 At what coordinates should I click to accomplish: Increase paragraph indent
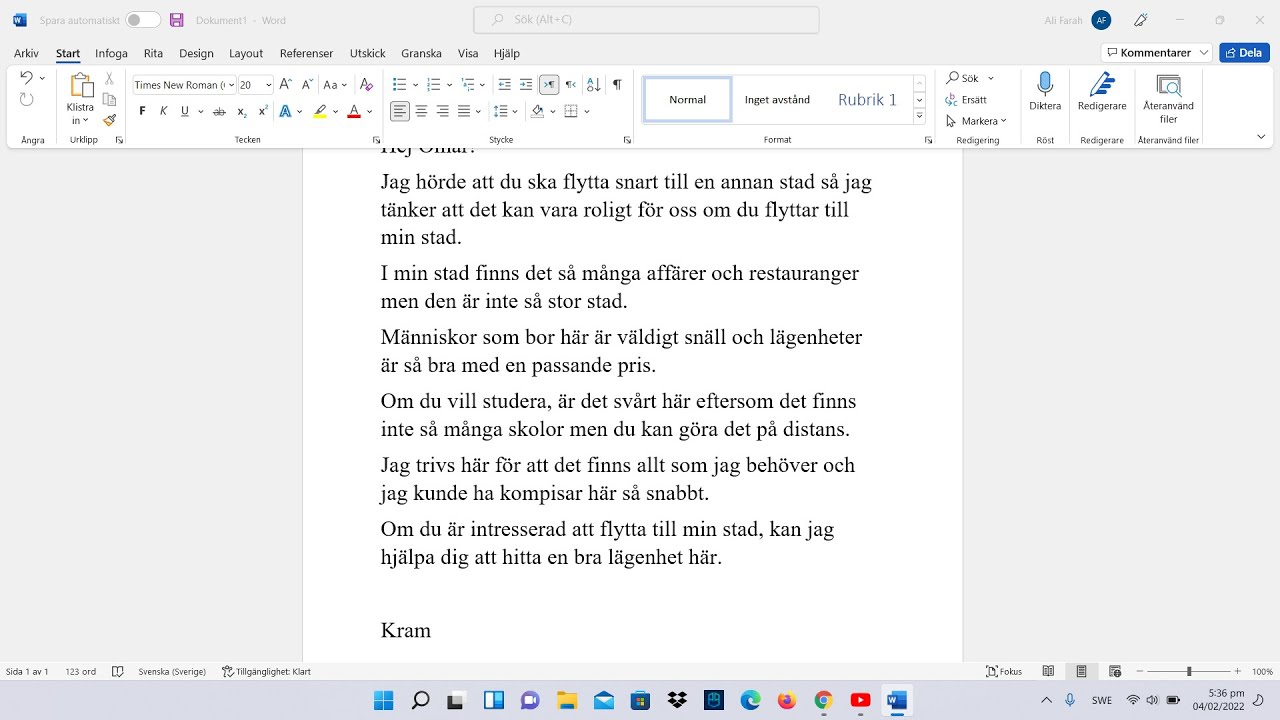tap(526, 85)
